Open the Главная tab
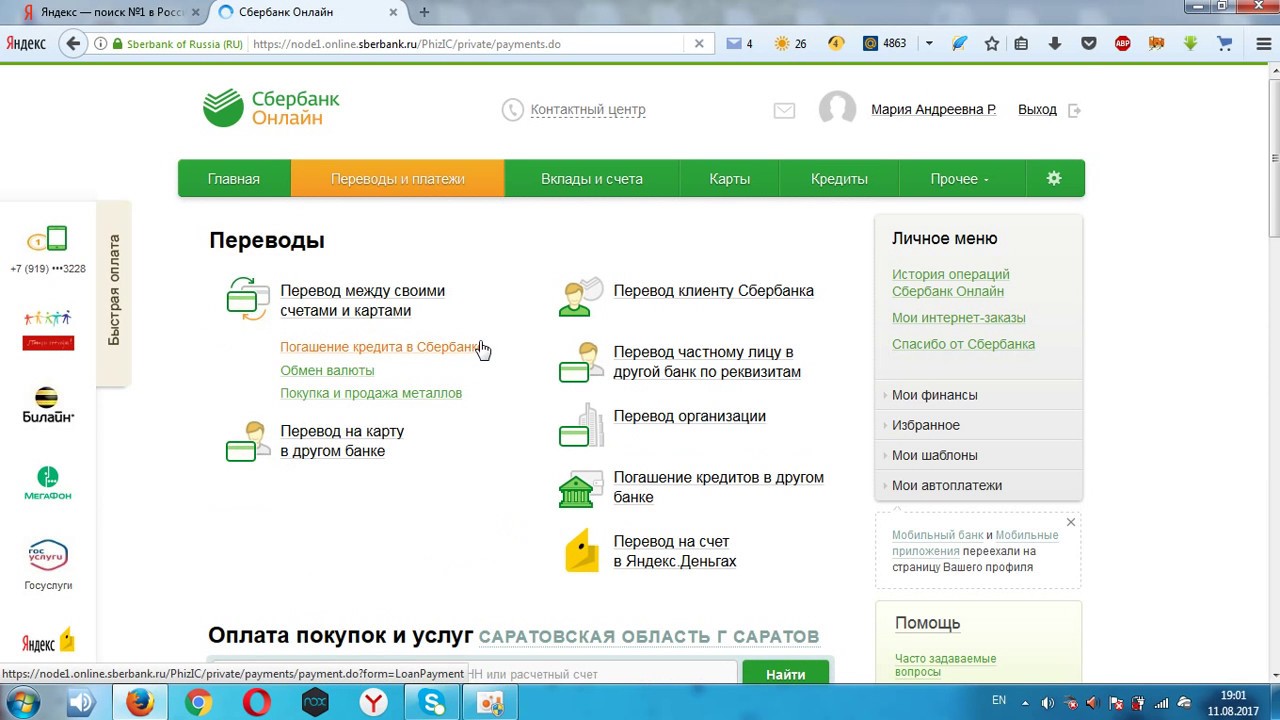The width and height of the screenshot is (1280, 720). tap(234, 179)
